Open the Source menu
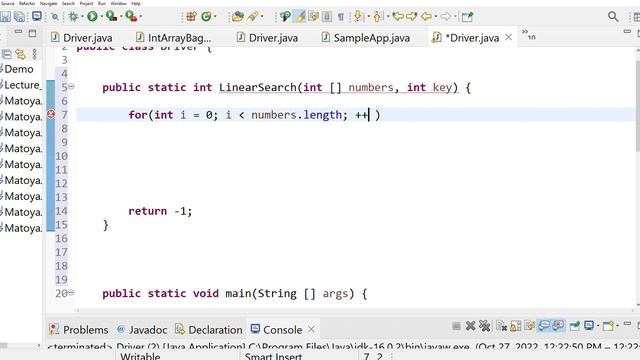The image size is (640, 360). (7, 3)
